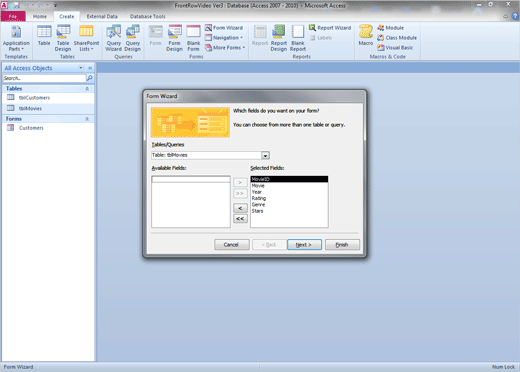Select the Table Design icon

[x=63, y=38]
